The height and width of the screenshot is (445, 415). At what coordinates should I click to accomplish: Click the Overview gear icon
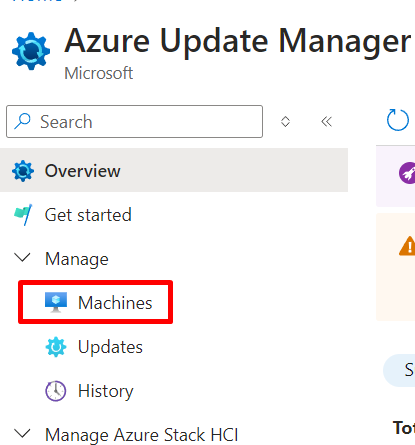(23, 171)
